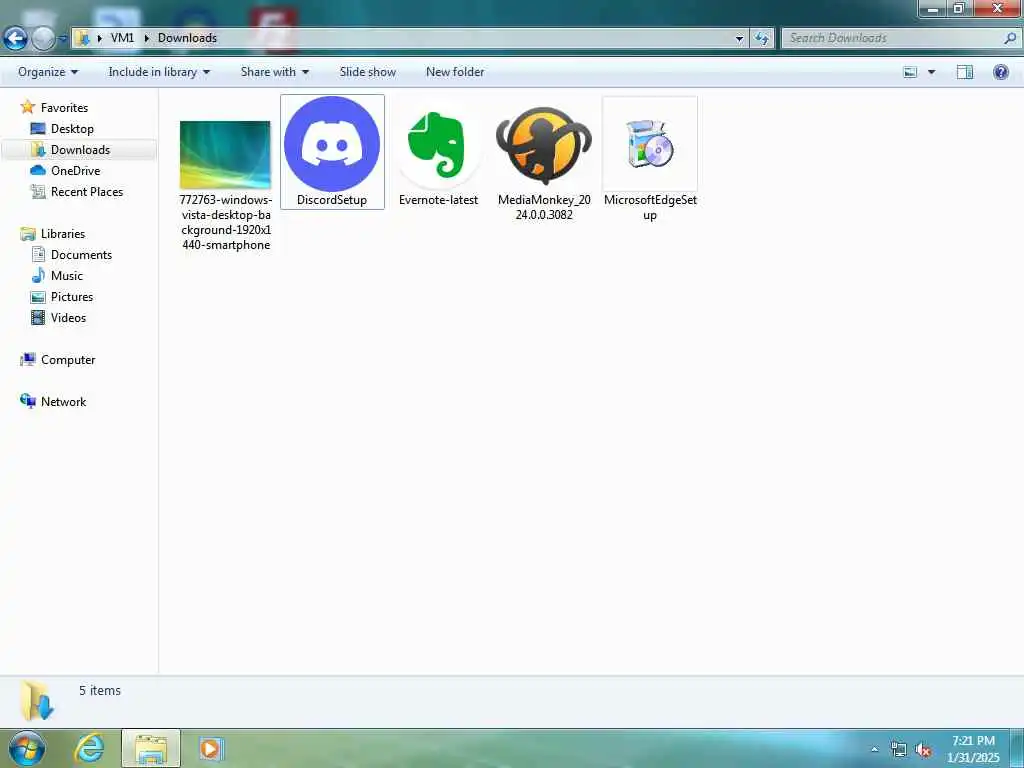Click the Show desktop strip
This screenshot has height=768, width=1024.
click(x=1017, y=749)
